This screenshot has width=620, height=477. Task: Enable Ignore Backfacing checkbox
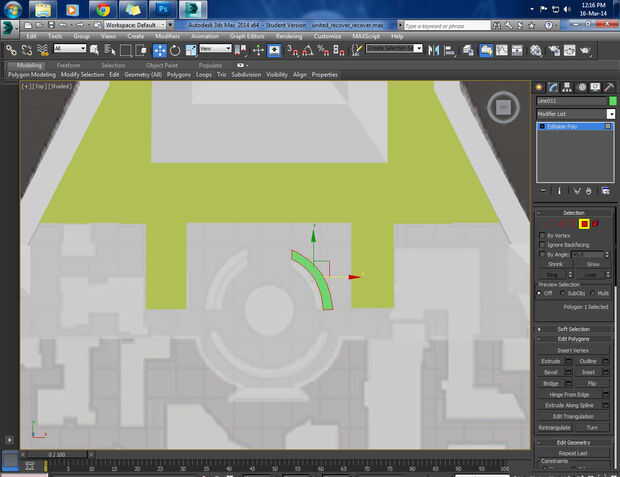(x=542, y=245)
